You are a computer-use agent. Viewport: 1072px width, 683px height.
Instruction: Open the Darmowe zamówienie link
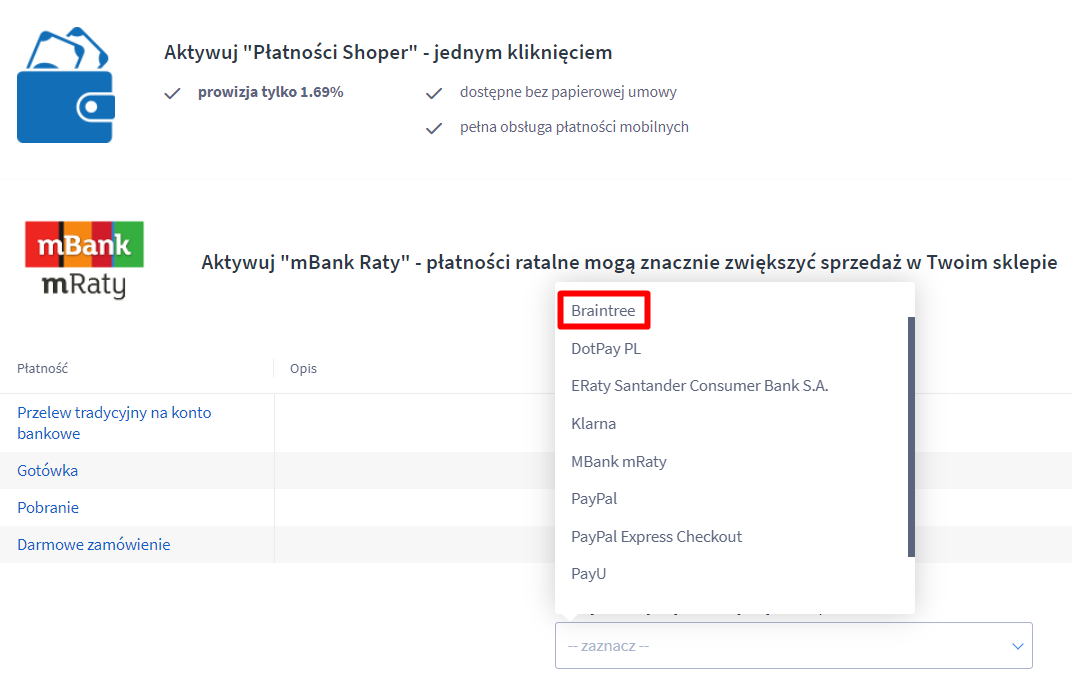pyautogui.click(x=94, y=544)
